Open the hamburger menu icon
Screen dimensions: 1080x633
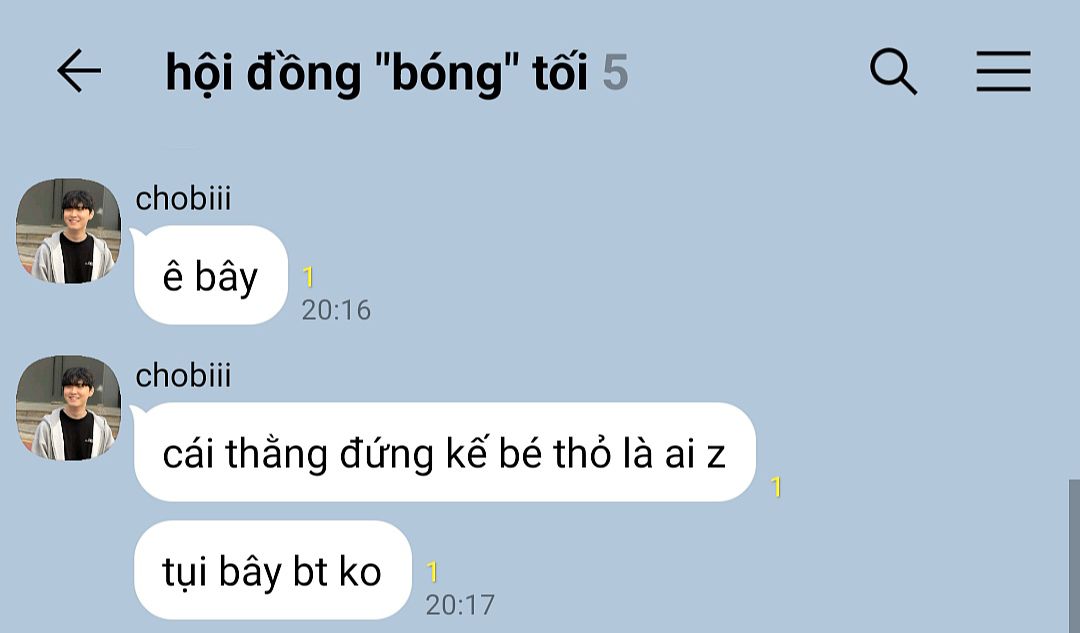1003,71
